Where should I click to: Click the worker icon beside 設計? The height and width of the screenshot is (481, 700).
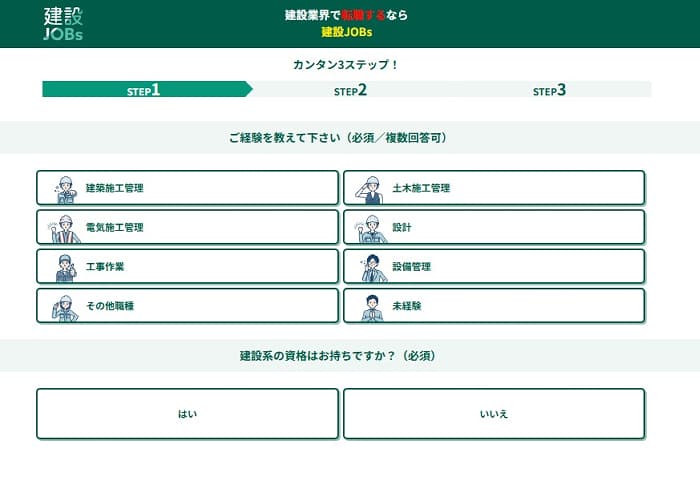coord(371,229)
